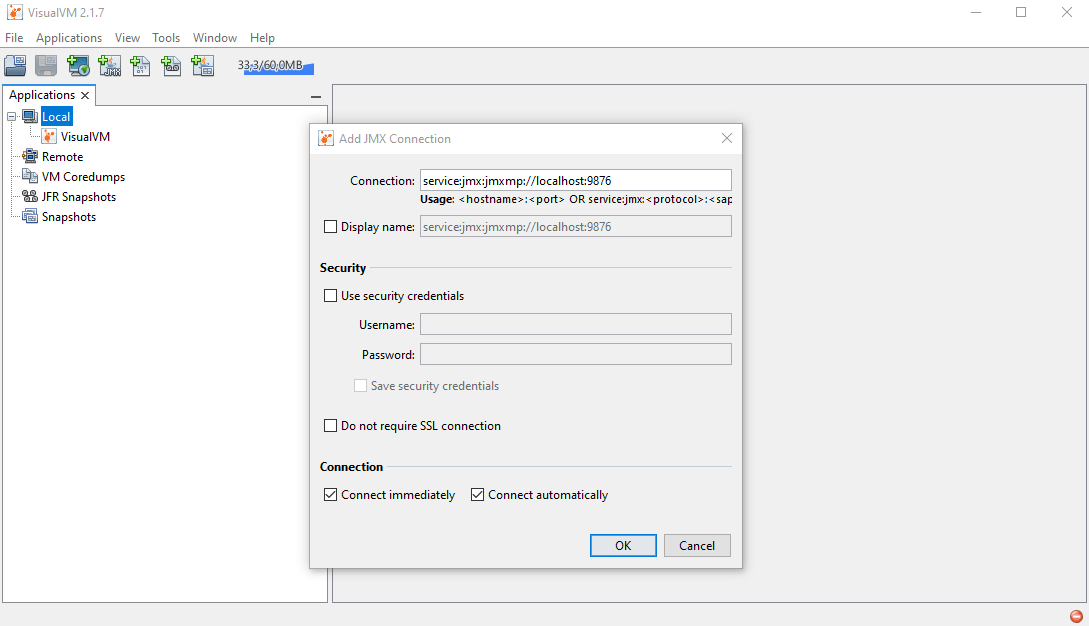Image resolution: width=1089 pixels, height=626 pixels.
Task: Check Use security credentials
Action: pos(331,296)
